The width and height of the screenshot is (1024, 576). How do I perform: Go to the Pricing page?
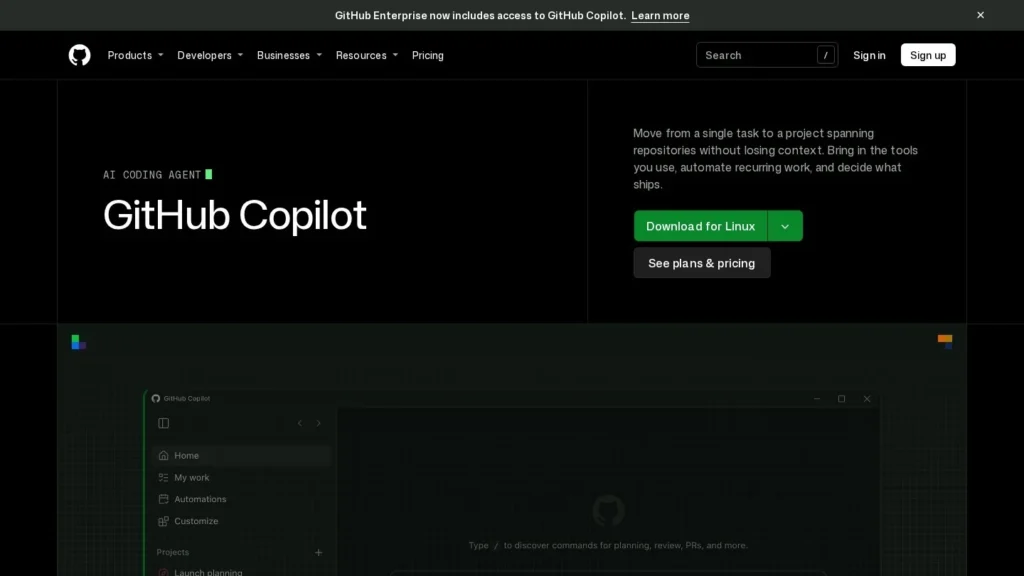tap(428, 55)
